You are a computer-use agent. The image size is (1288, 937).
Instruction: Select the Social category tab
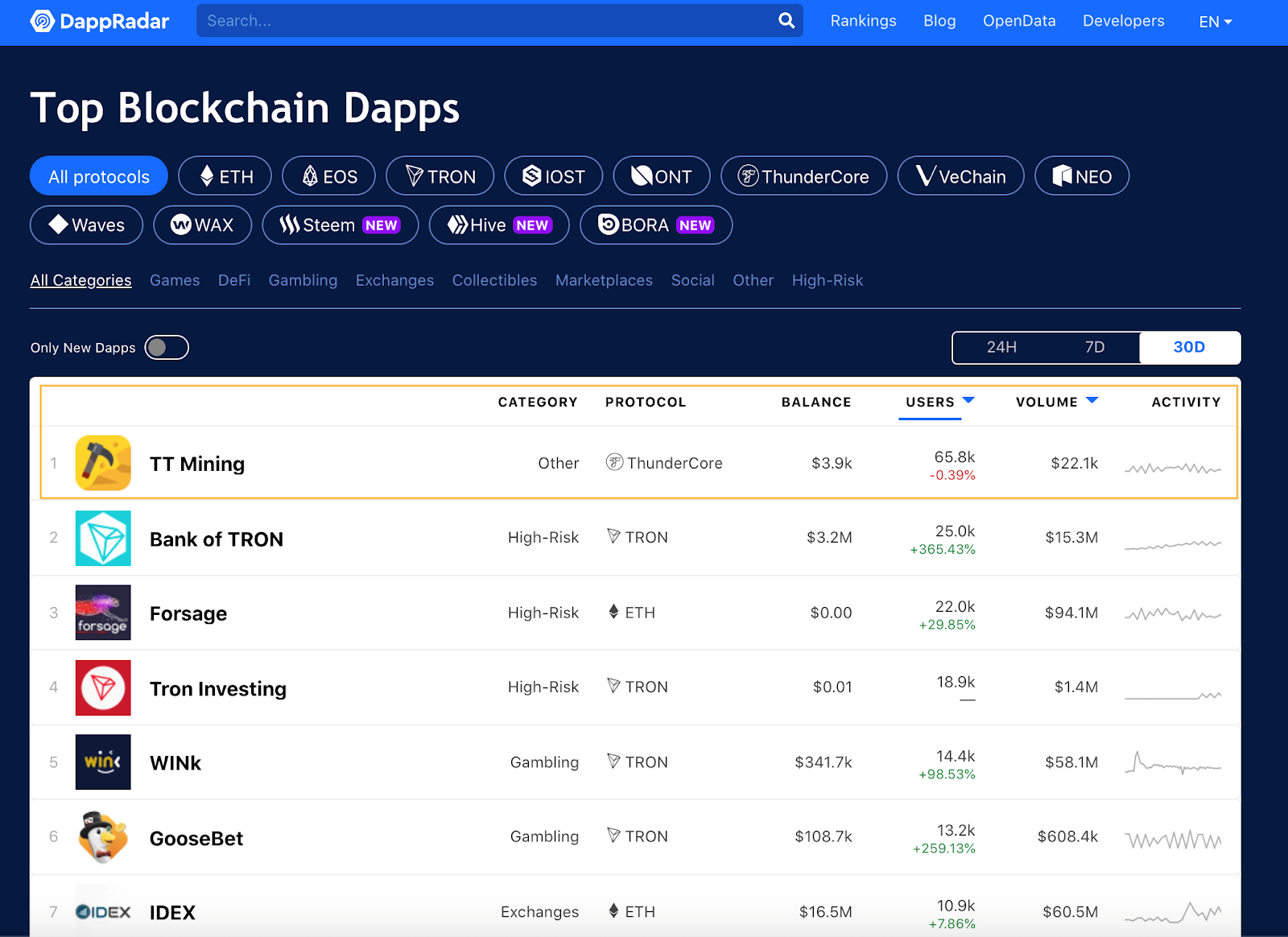click(x=692, y=280)
